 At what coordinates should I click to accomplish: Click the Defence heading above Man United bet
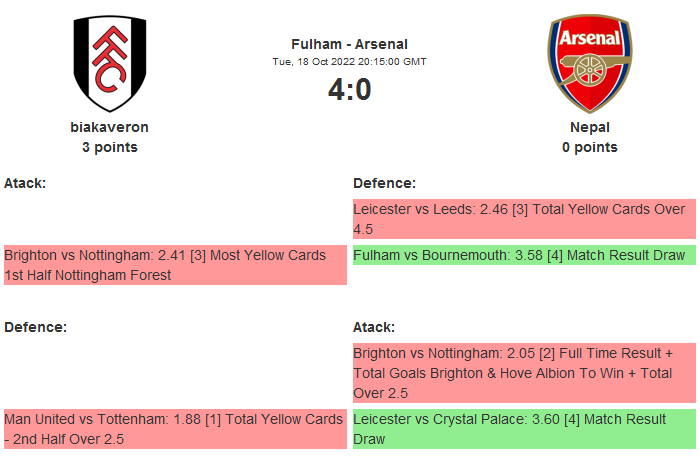point(35,327)
